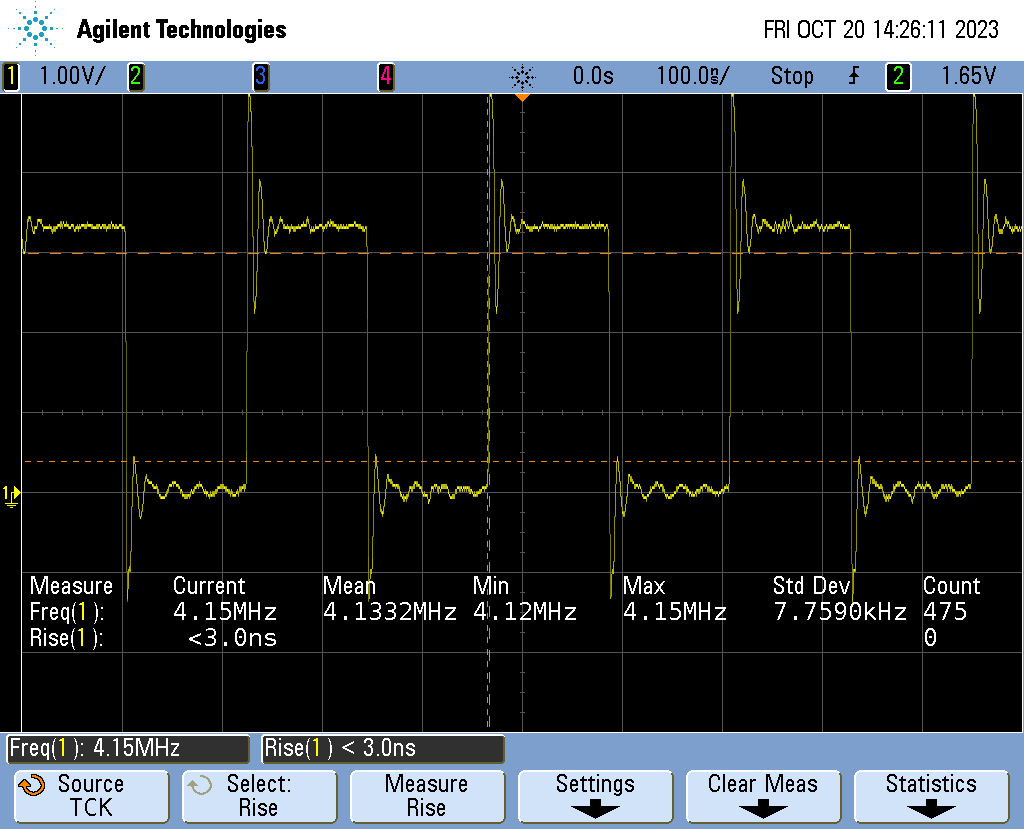Select the yellow channel 1 indicator
The height and width of the screenshot is (829, 1024).
click(x=11, y=76)
